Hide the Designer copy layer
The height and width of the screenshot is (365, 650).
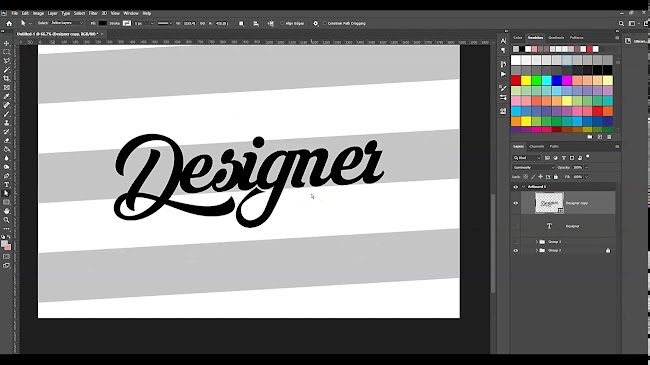point(516,203)
